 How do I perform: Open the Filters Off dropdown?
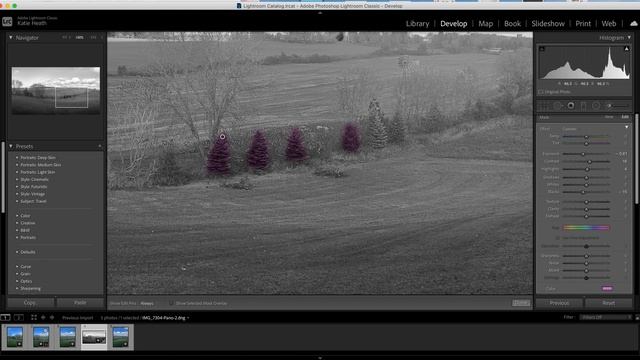pos(606,317)
